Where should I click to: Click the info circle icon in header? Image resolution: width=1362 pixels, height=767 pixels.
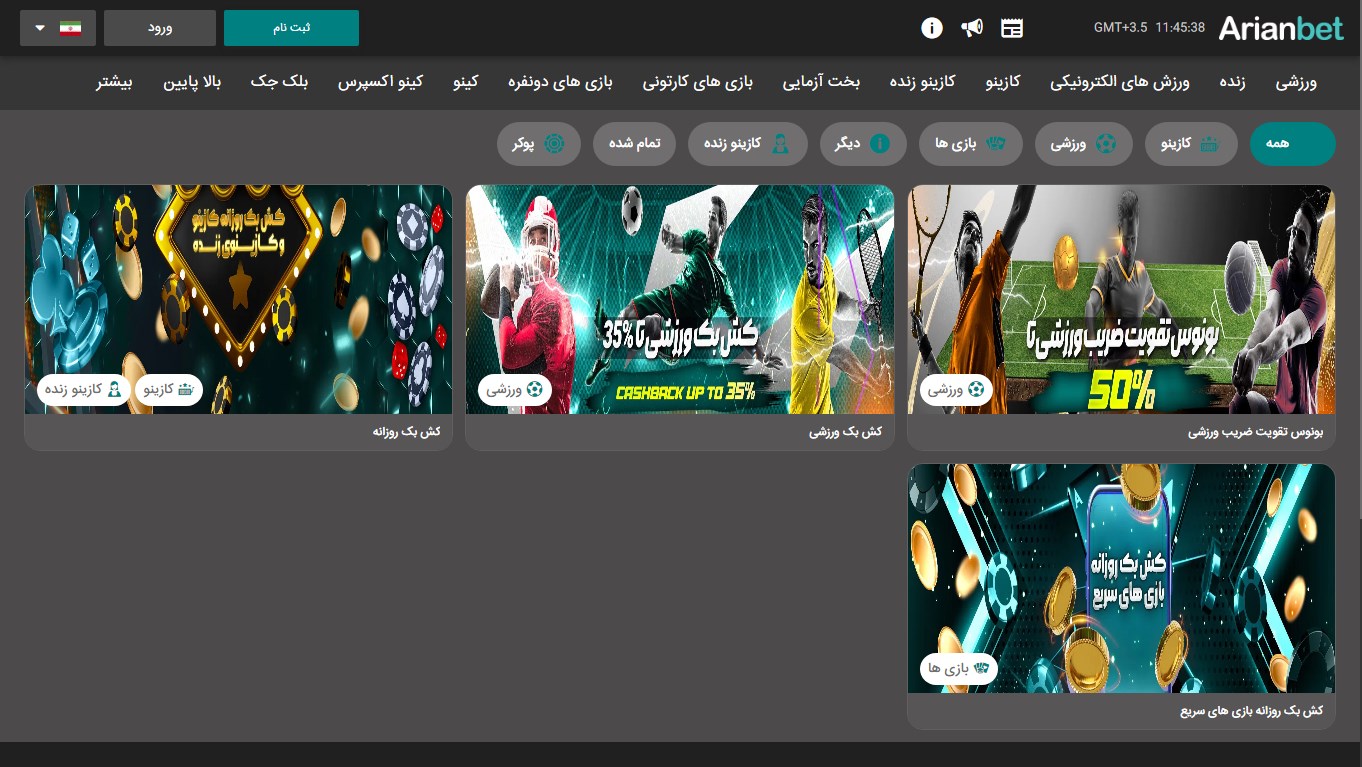click(931, 28)
